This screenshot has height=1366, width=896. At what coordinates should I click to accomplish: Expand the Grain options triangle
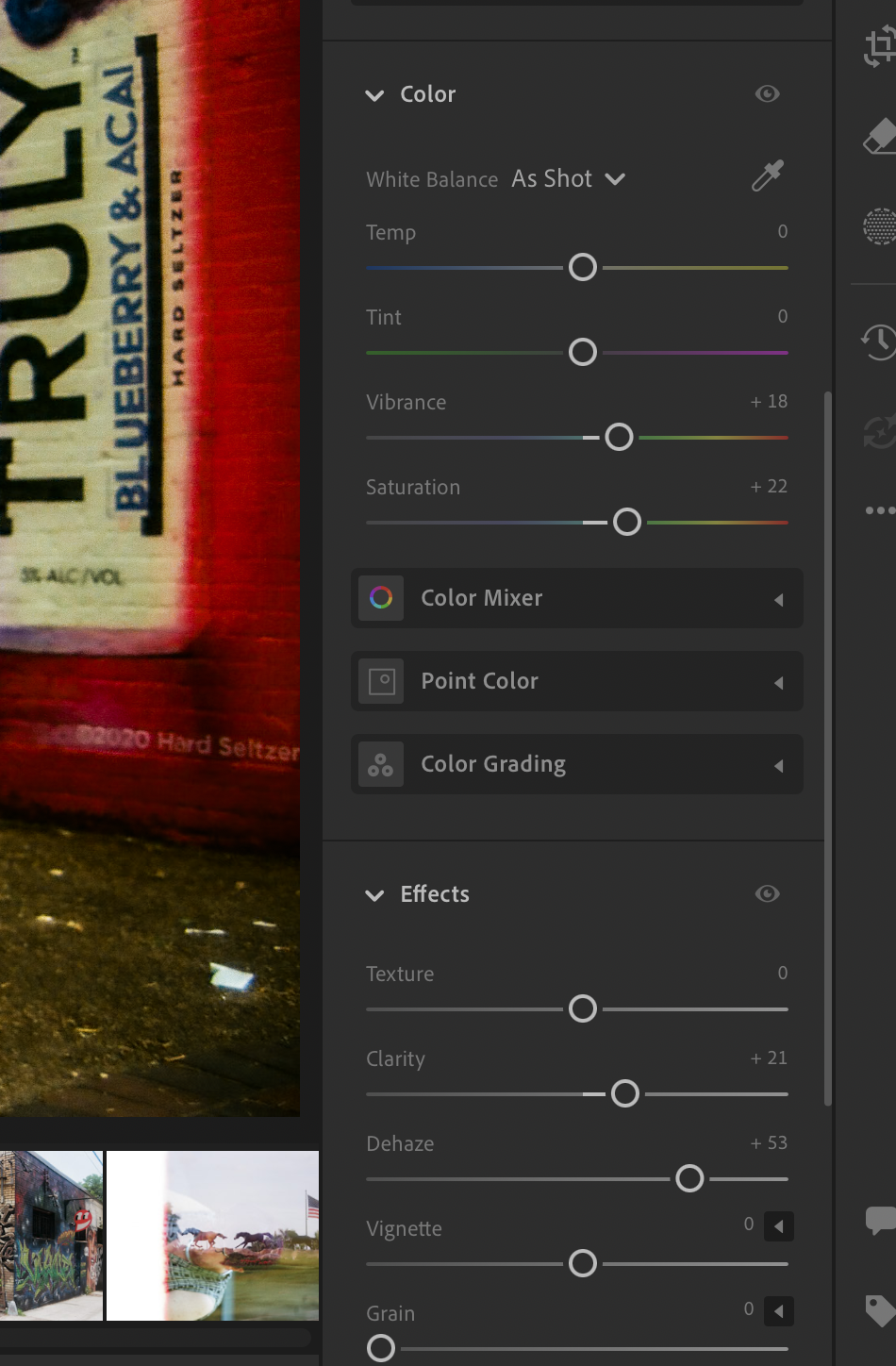coord(778,1311)
